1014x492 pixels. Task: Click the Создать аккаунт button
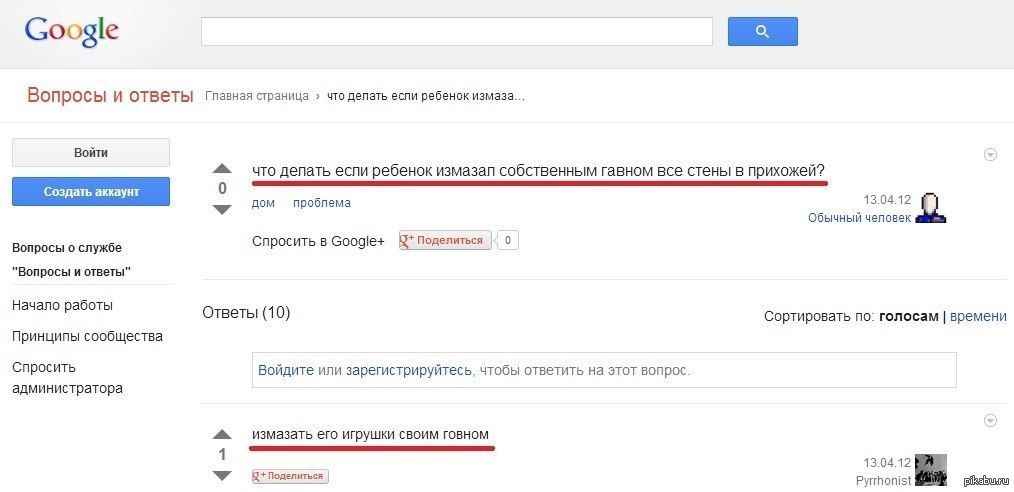(x=91, y=191)
